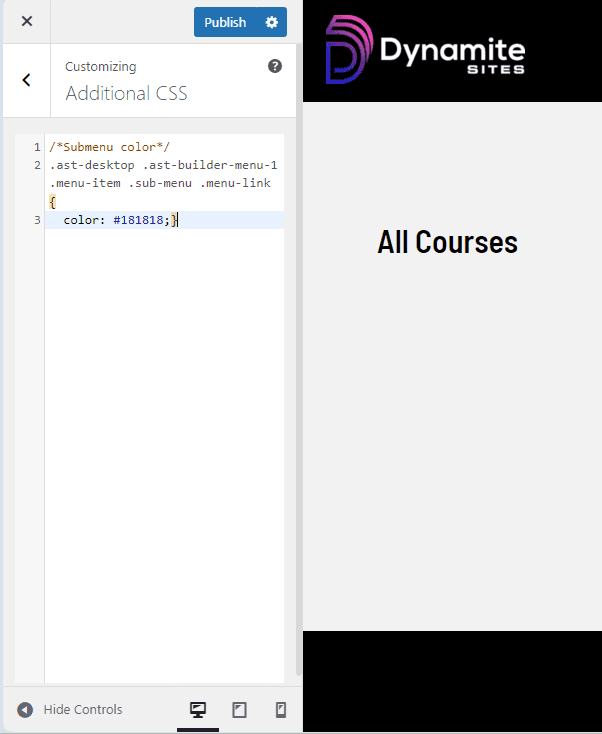
Task: Click the .menu-item .sub-menu .menu-link line
Action: [160, 183]
